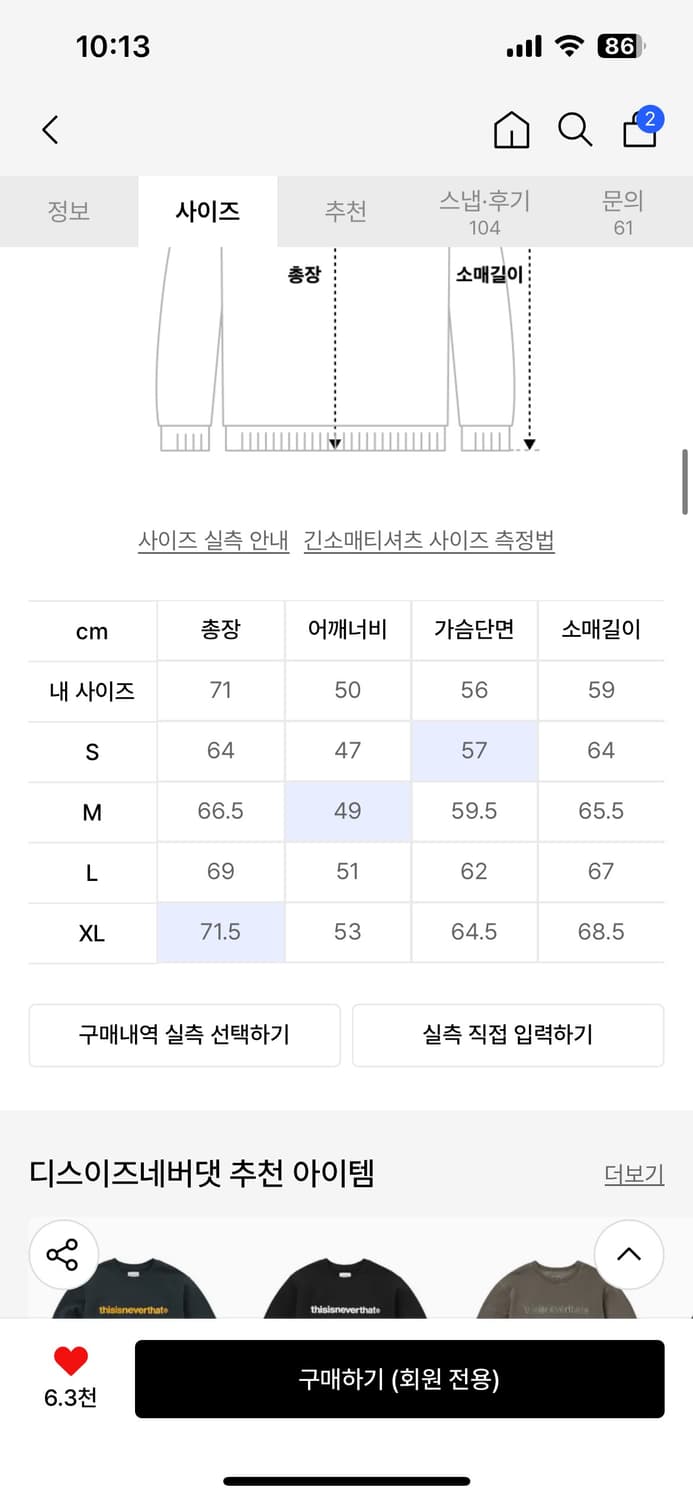Tap the share icon
Screen dimensions: 693x1500
63,1255
